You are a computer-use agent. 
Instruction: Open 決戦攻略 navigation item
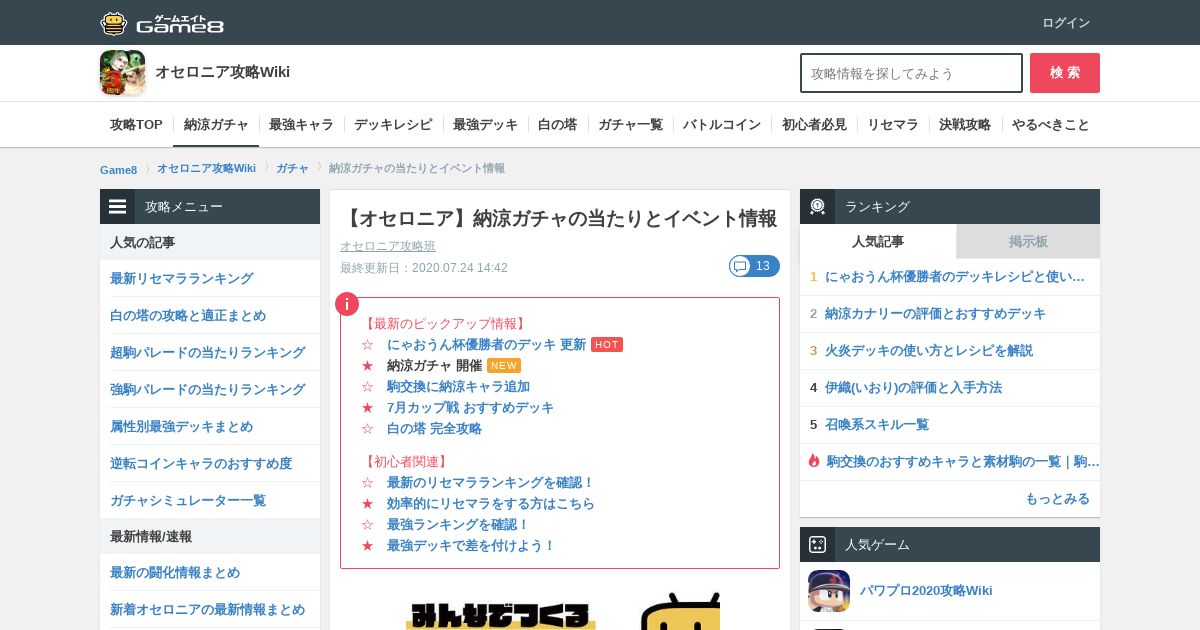pyautogui.click(x=965, y=125)
